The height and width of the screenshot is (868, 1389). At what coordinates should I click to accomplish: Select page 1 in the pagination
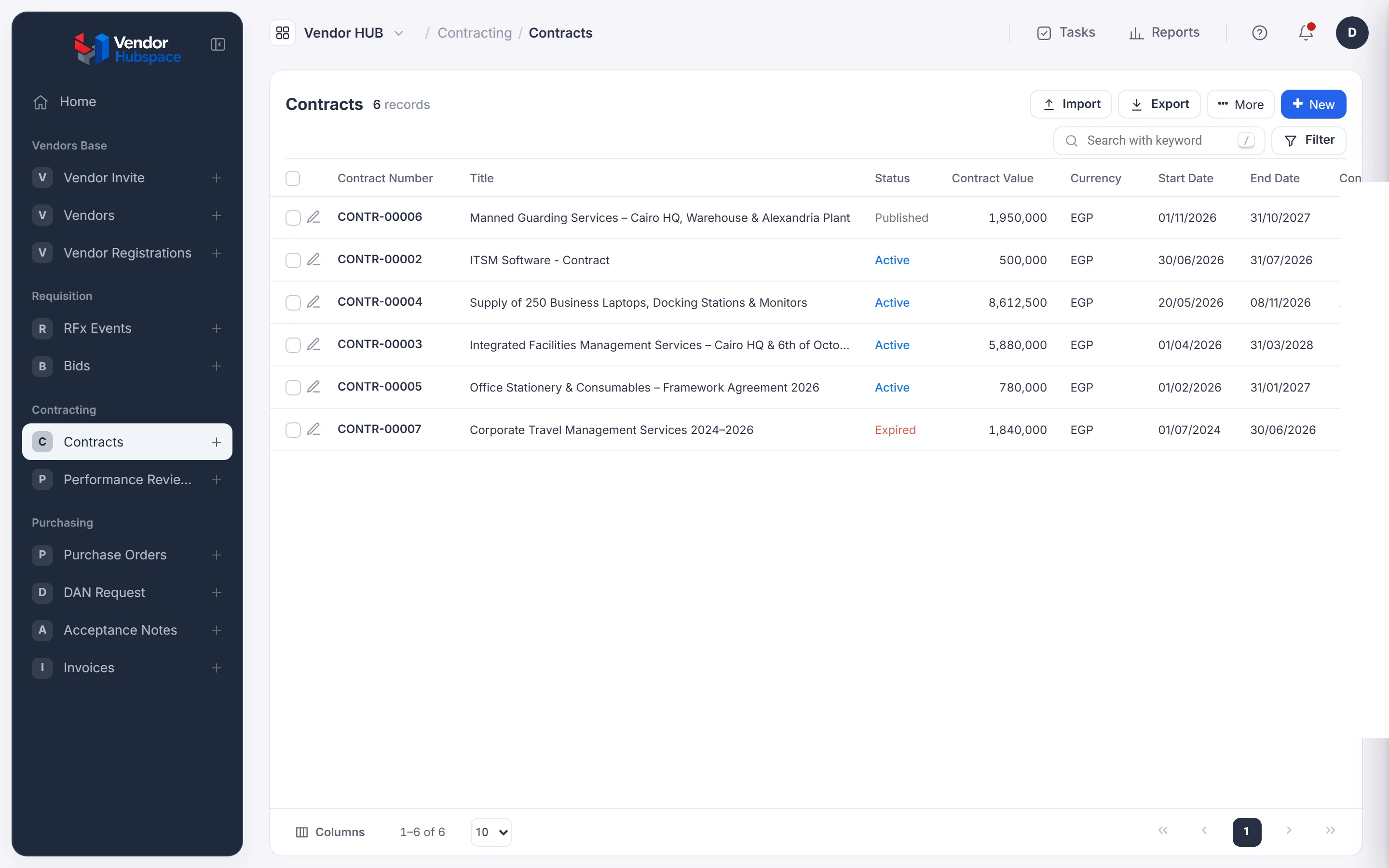point(1247,832)
